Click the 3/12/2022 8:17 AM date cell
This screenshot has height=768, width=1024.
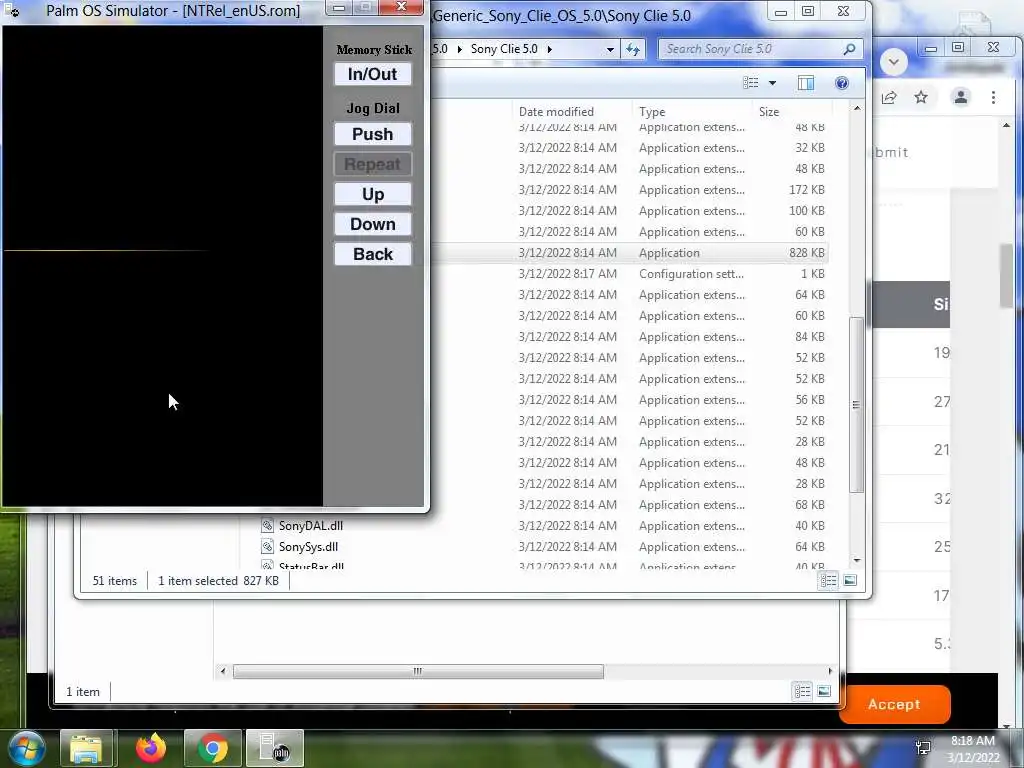(x=568, y=274)
